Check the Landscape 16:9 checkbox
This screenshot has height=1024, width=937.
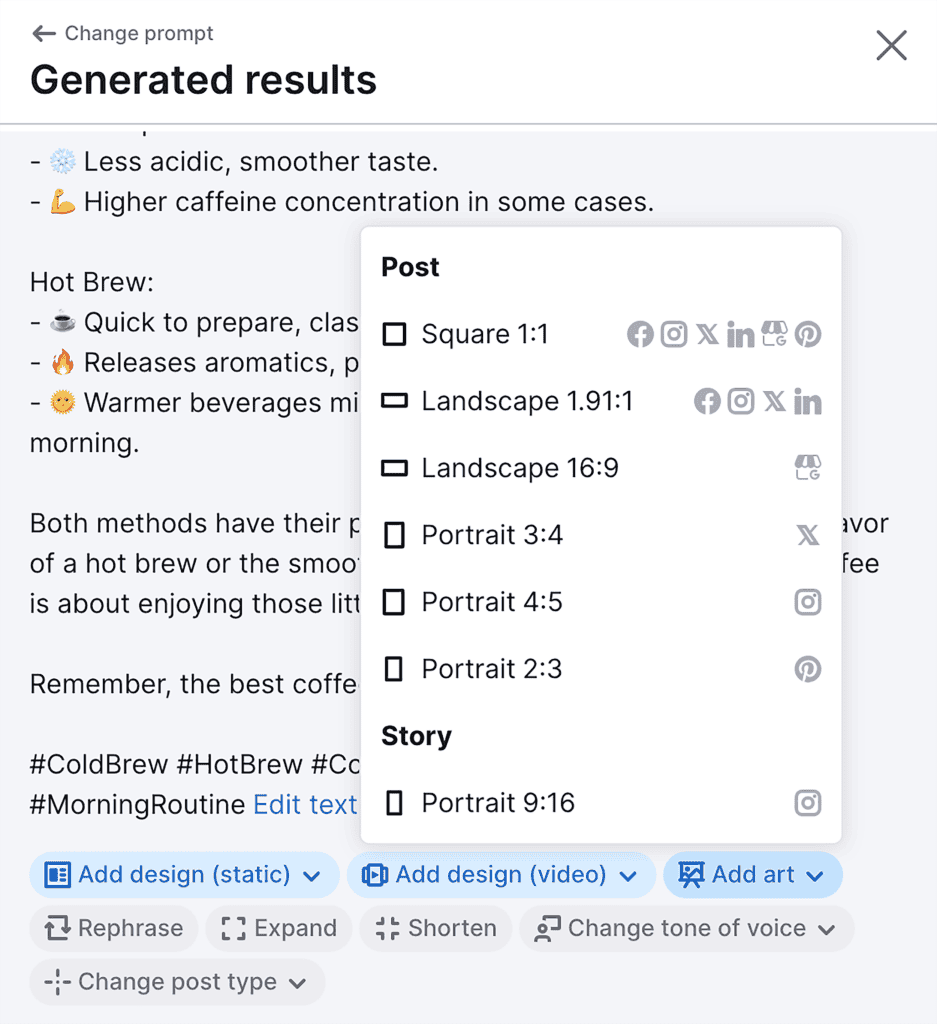pyautogui.click(x=394, y=467)
